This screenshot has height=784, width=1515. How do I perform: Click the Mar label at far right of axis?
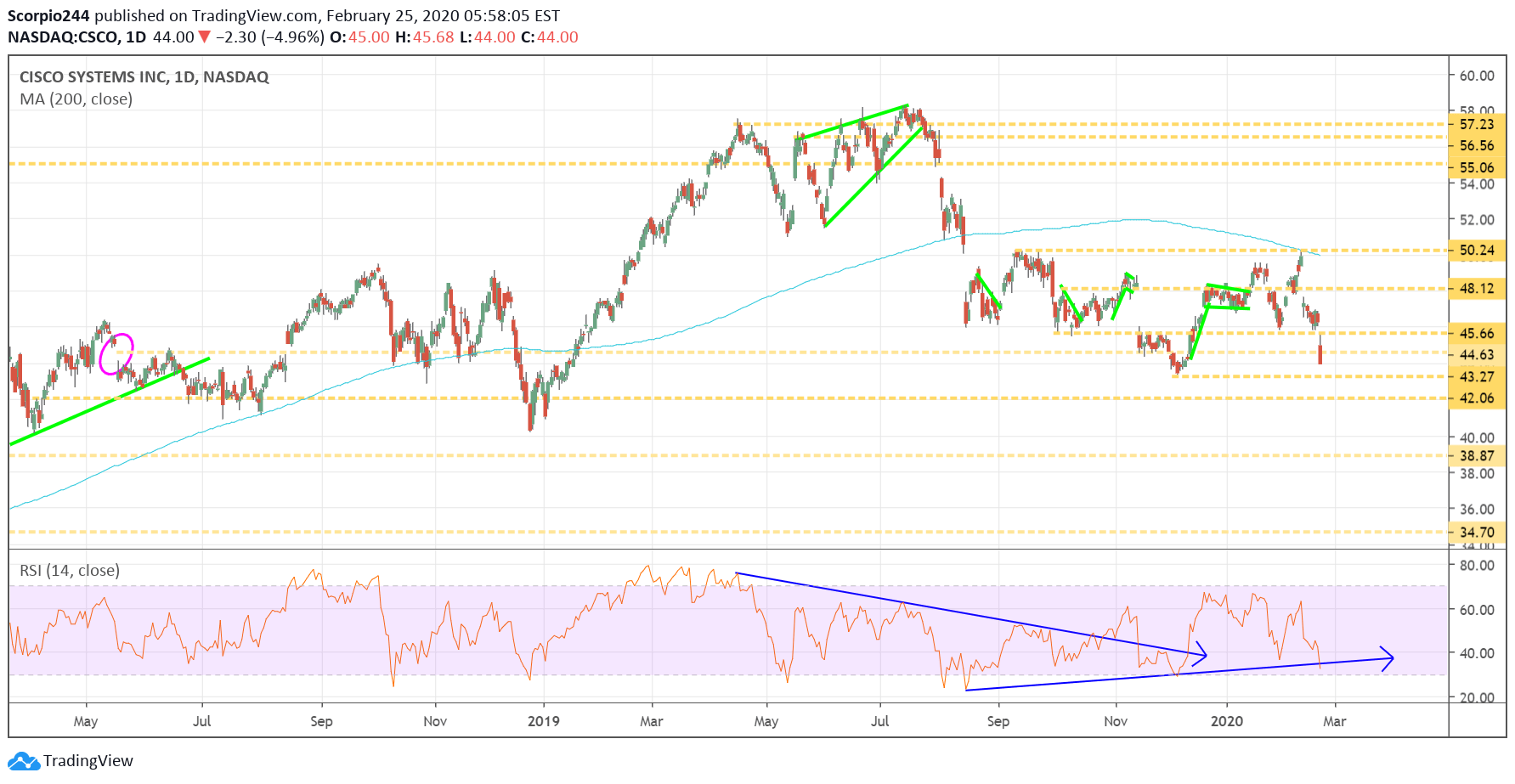pyautogui.click(x=1335, y=721)
